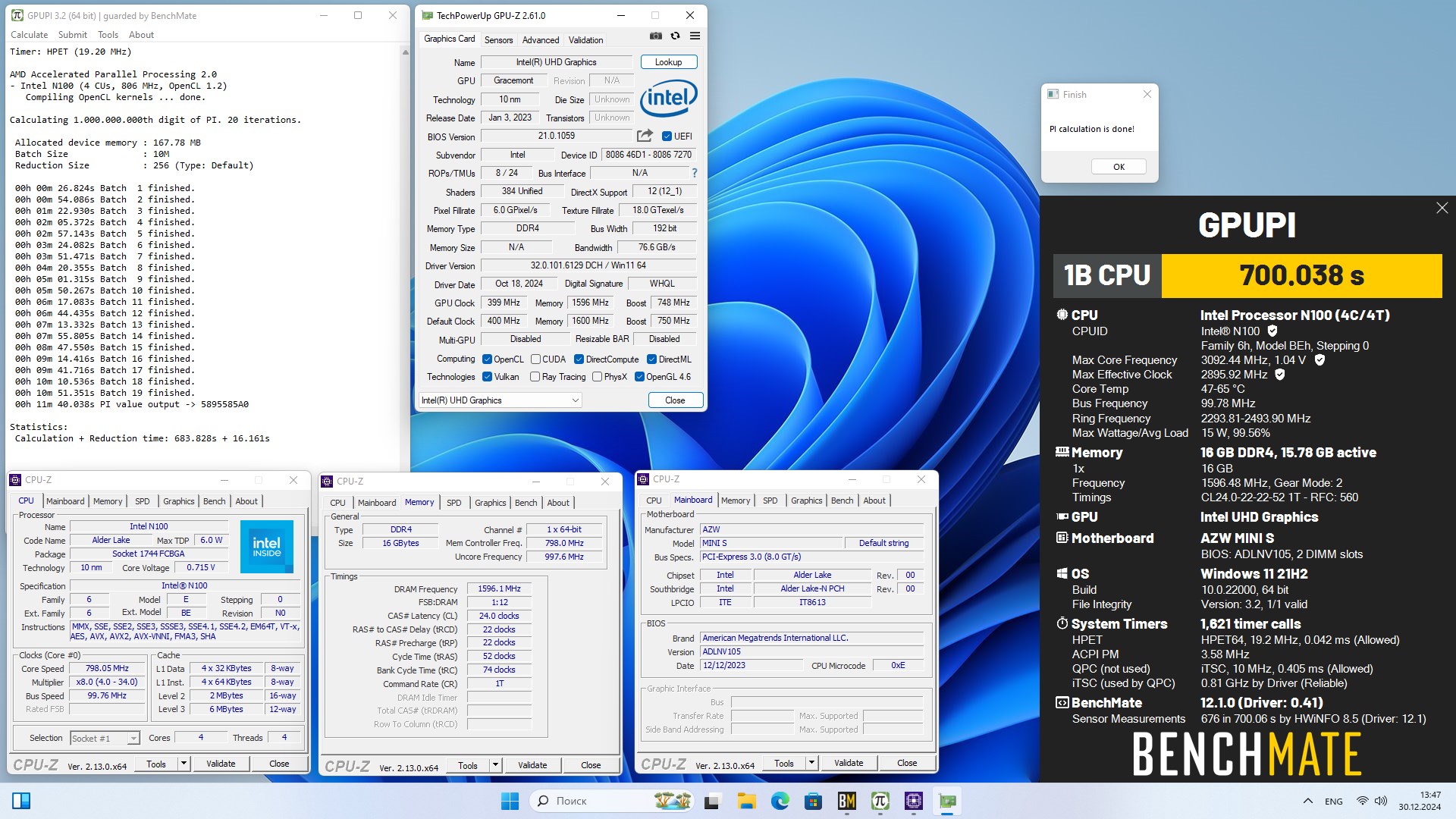Open the Submit menu in GPUPI
This screenshot has width=1456, height=819.
73,35
